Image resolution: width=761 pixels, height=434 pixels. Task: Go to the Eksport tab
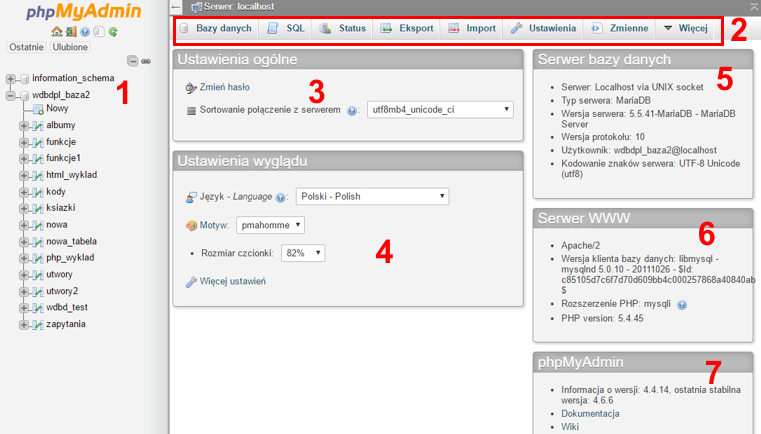pyautogui.click(x=407, y=29)
